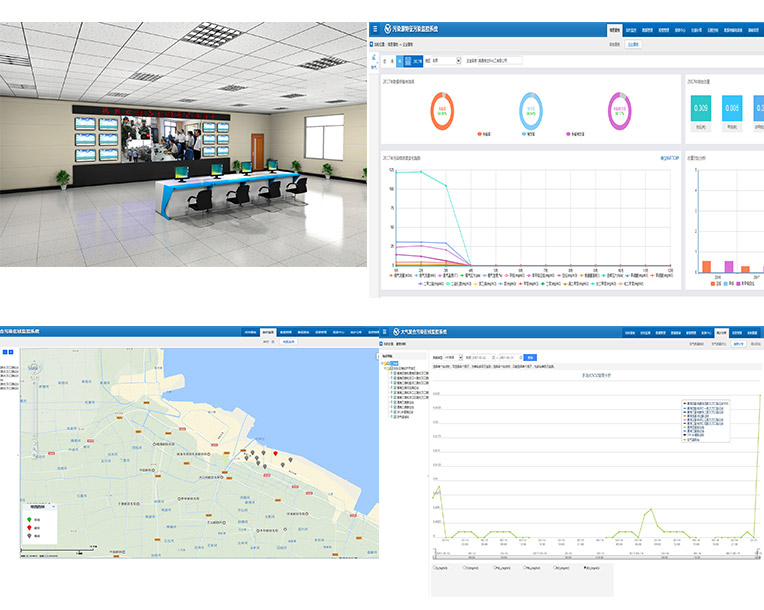
Task: Click the red station marker on the map
Action: pyautogui.click(x=277, y=453)
